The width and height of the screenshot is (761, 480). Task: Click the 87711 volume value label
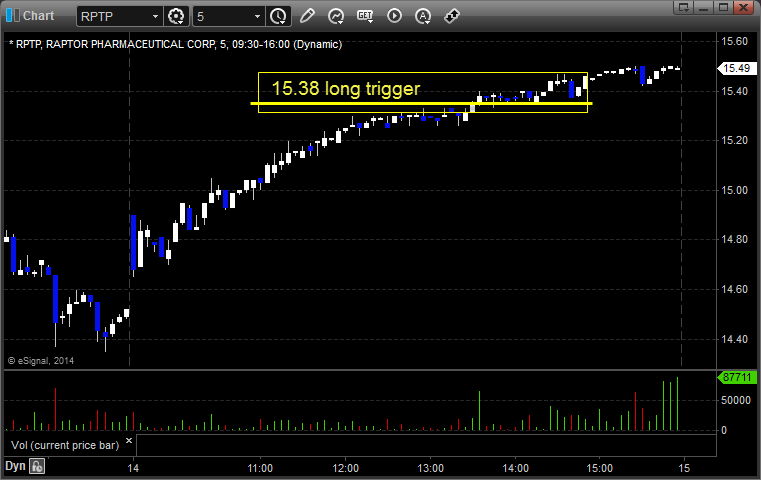[x=737, y=377]
